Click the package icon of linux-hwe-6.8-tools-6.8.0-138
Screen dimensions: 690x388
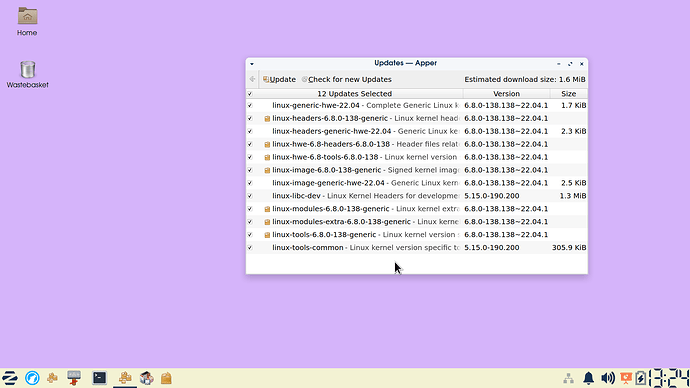[267, 157]
